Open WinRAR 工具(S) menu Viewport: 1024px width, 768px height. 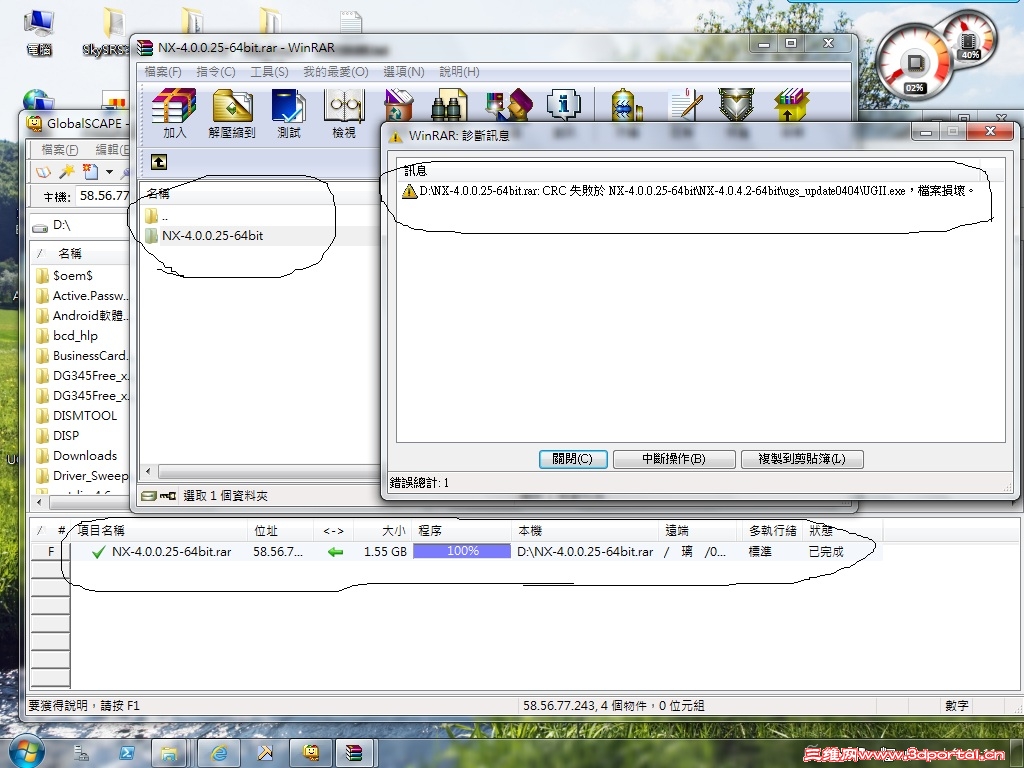[x=269, y=72]
